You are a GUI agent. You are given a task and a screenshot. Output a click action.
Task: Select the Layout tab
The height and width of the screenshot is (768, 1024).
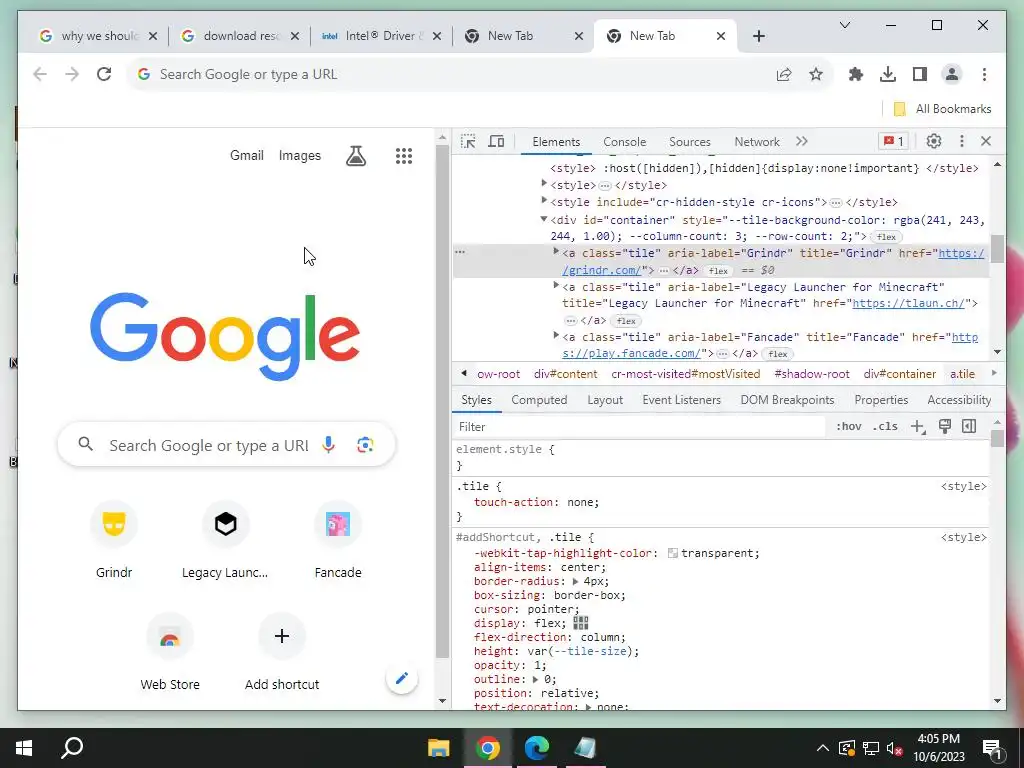(x=605, y=400)
